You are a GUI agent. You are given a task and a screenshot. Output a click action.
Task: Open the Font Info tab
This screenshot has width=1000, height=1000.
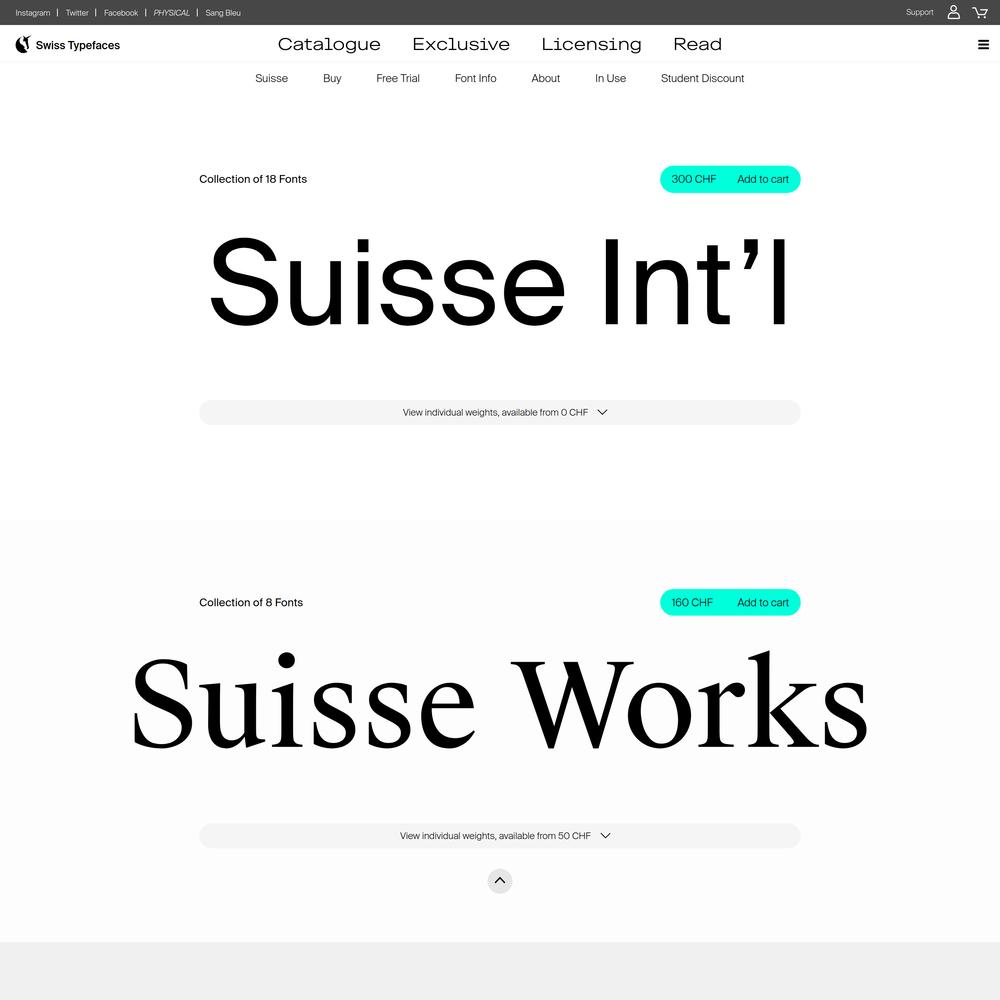(475, 78)
